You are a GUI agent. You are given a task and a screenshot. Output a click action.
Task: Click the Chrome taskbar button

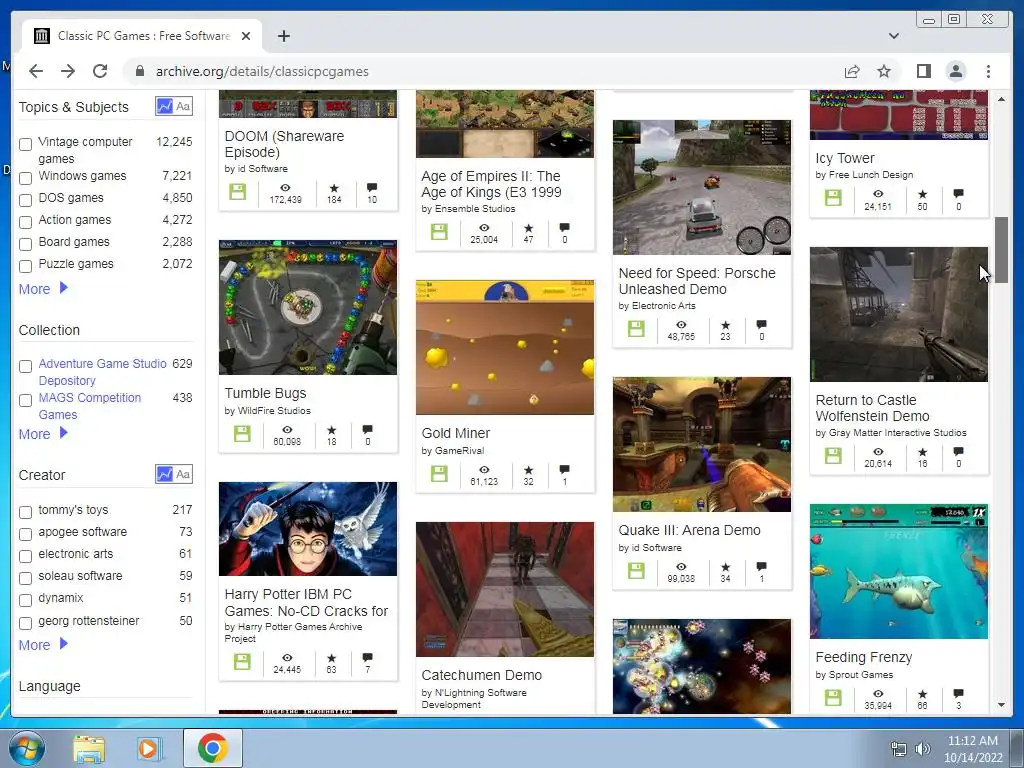click(x=212, y=748)
